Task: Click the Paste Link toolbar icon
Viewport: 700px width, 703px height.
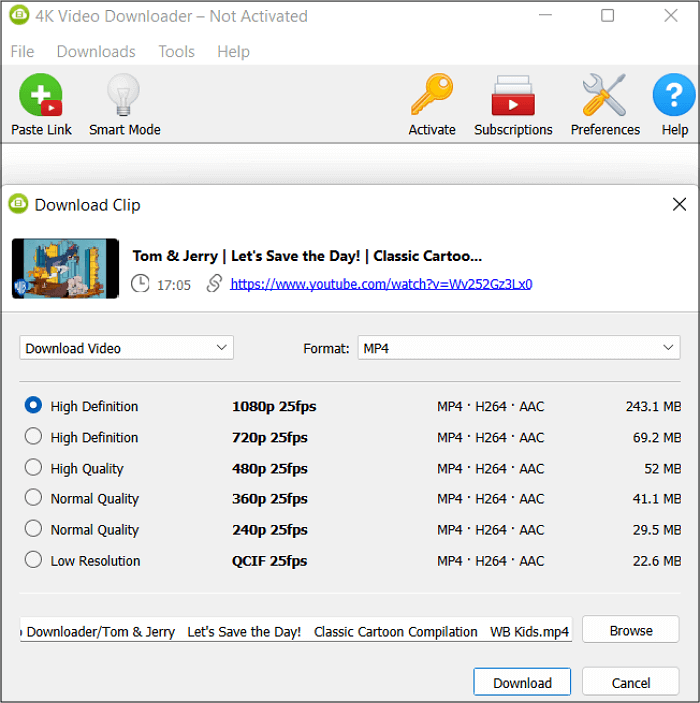Action: [41, 95]
